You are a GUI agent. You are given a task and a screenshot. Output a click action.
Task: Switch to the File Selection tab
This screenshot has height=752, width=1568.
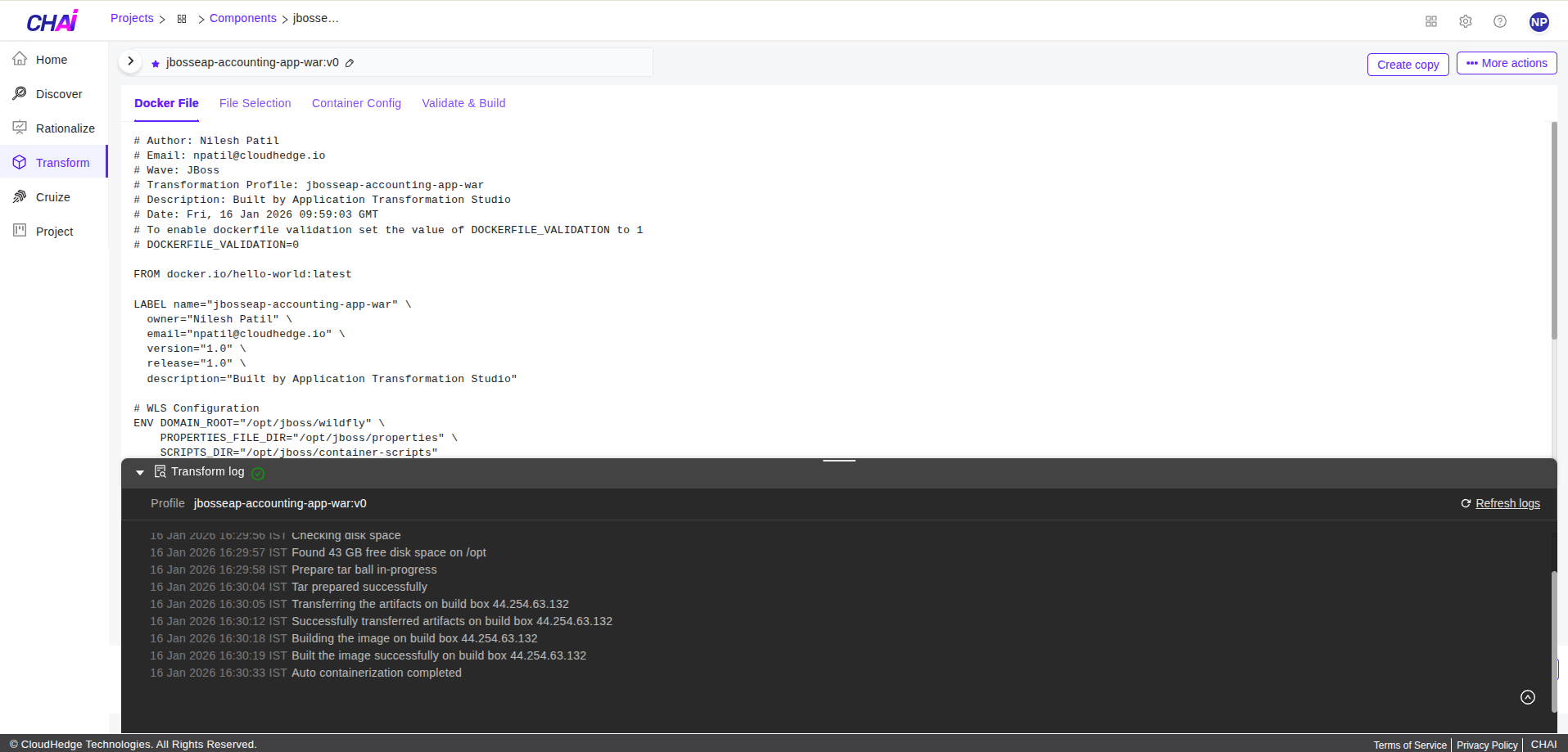(255, 103)
